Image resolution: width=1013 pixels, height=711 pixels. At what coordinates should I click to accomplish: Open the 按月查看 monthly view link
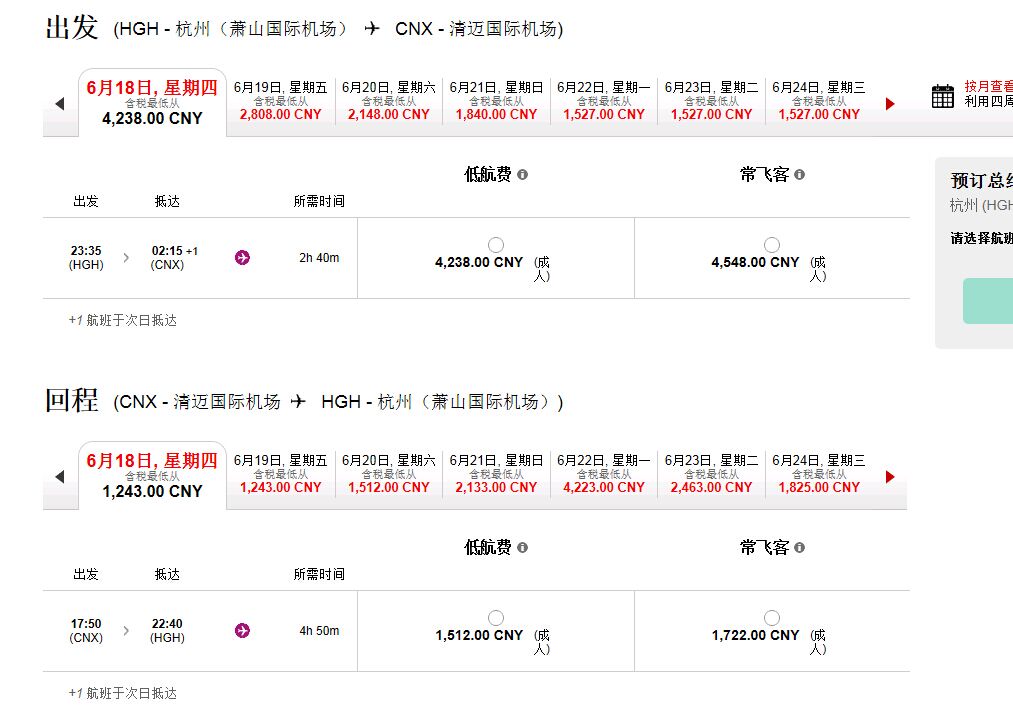[x=988, y=86]
